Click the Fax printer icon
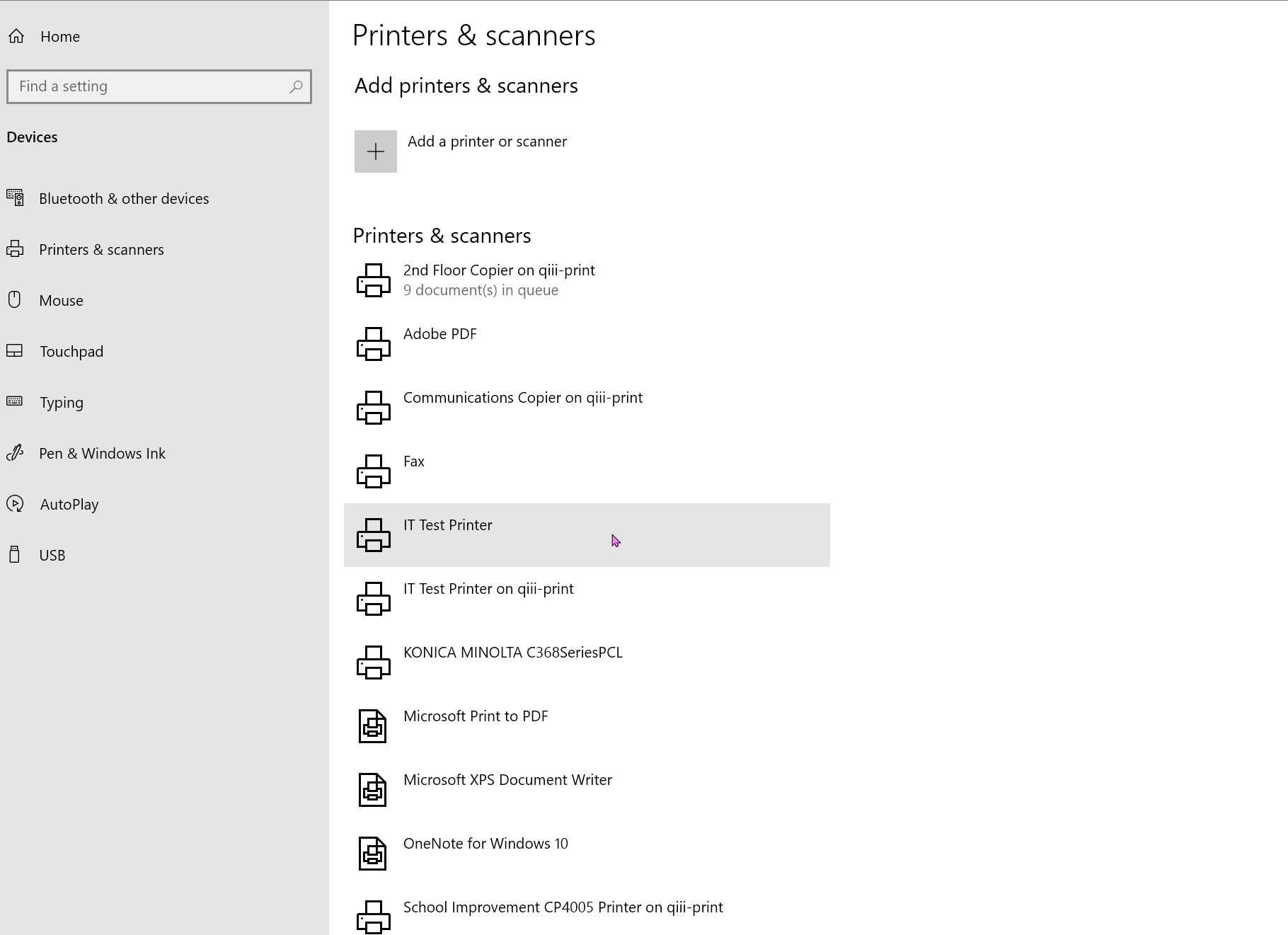Screen dimensions: 1288x935 coord(373,471)
